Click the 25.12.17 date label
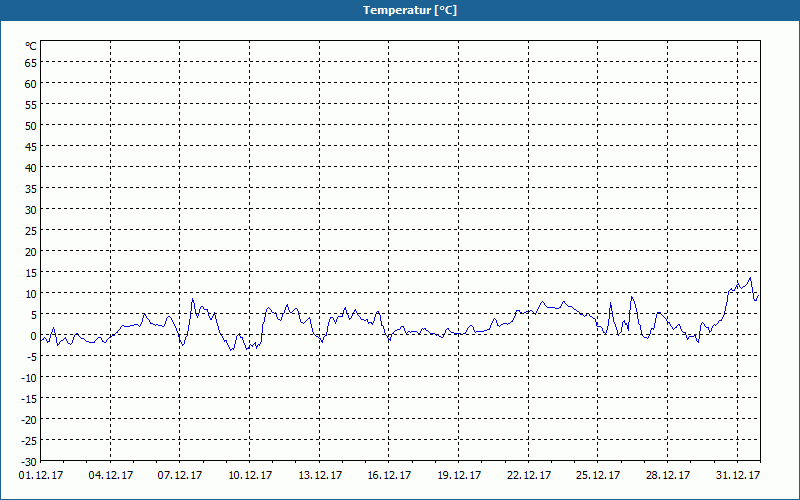The height and width of the screenshot is (500, 800). pyautogui.click(x=598, y=475)
